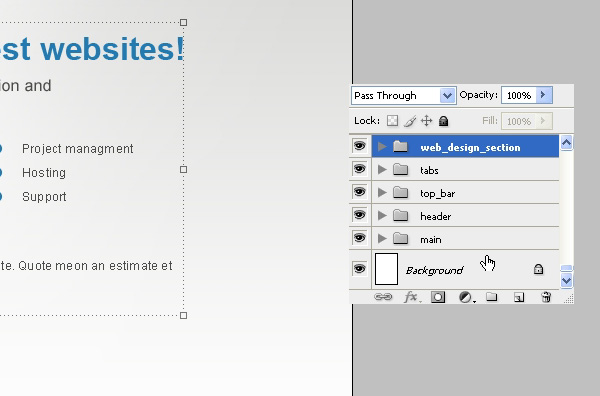Lock all with padlock icon
Image resolution: width=600 pixels, height=396 pixels.
coord(443,121)
